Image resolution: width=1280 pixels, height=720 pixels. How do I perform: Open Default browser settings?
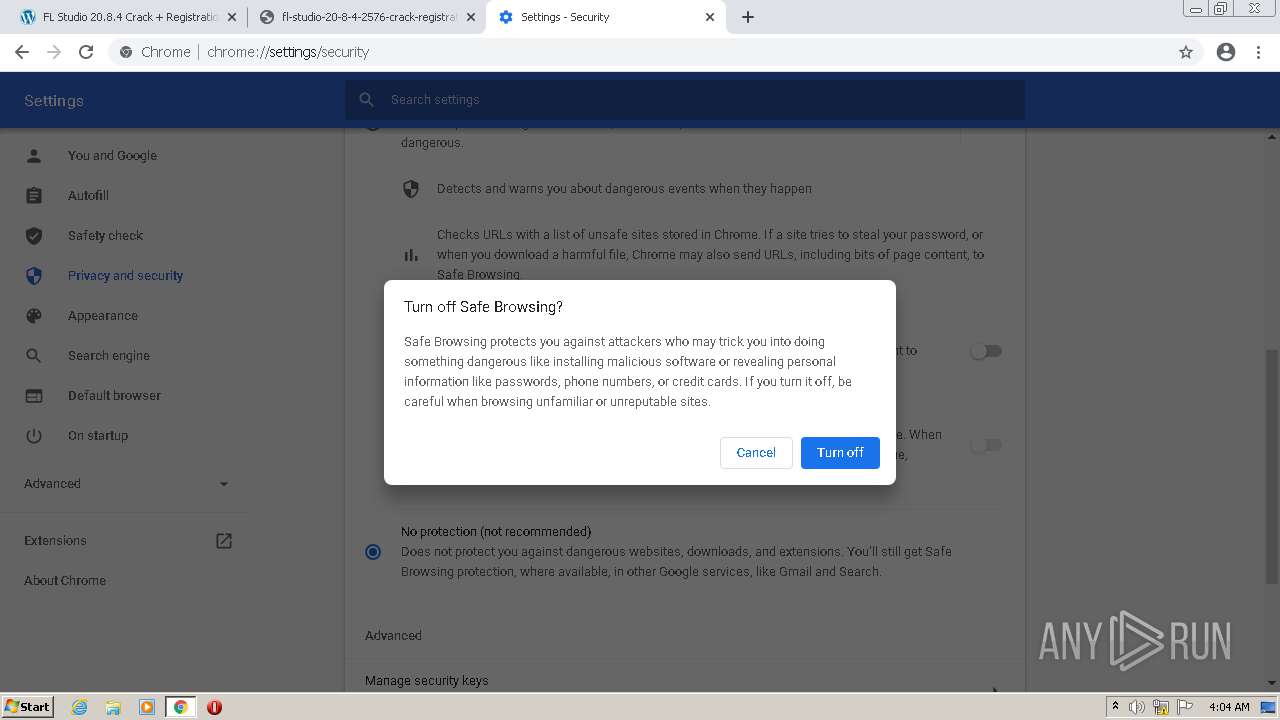(x=114, y=396)
